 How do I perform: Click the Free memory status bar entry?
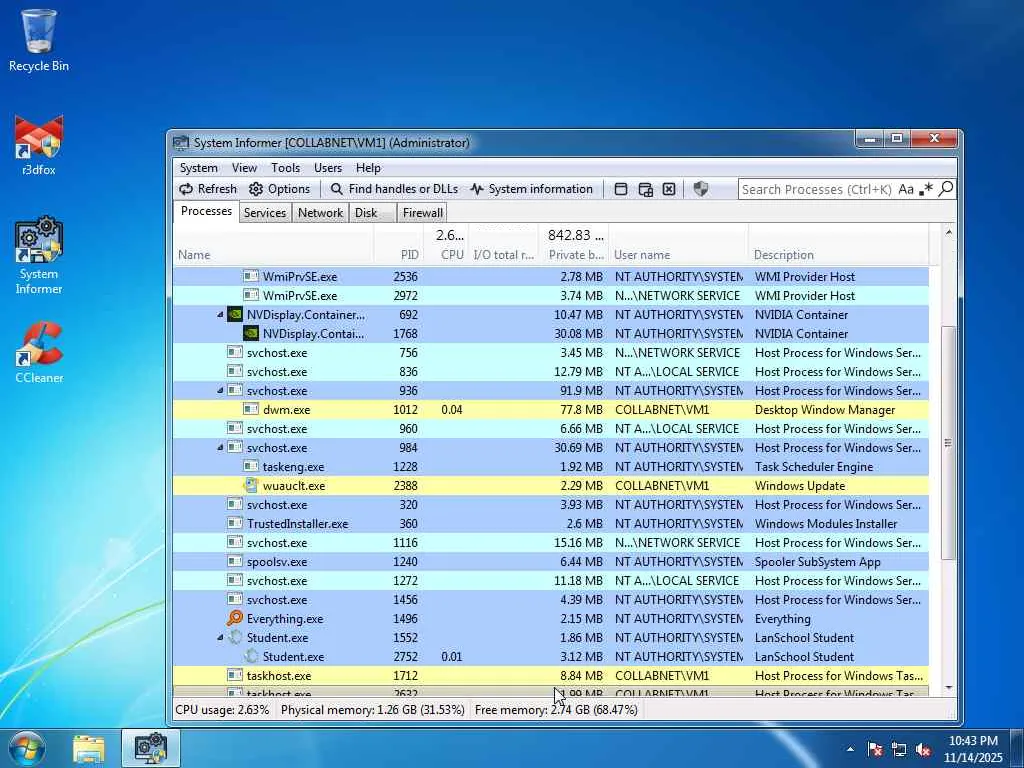556,710
